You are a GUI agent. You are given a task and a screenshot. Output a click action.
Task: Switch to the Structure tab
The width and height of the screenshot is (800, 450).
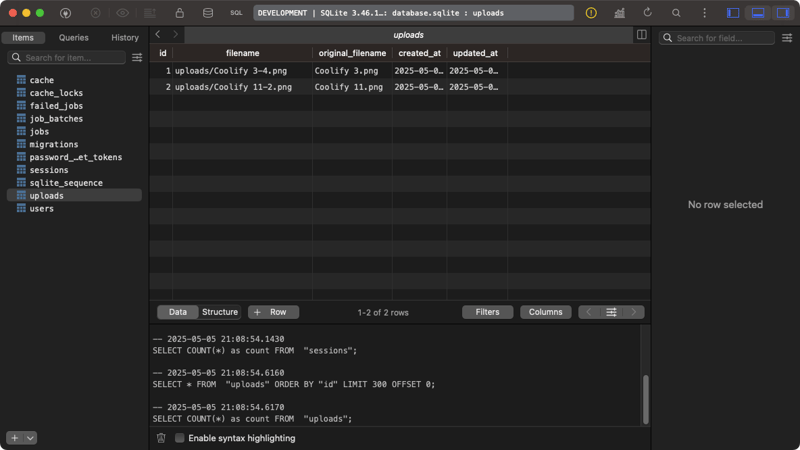220,312
